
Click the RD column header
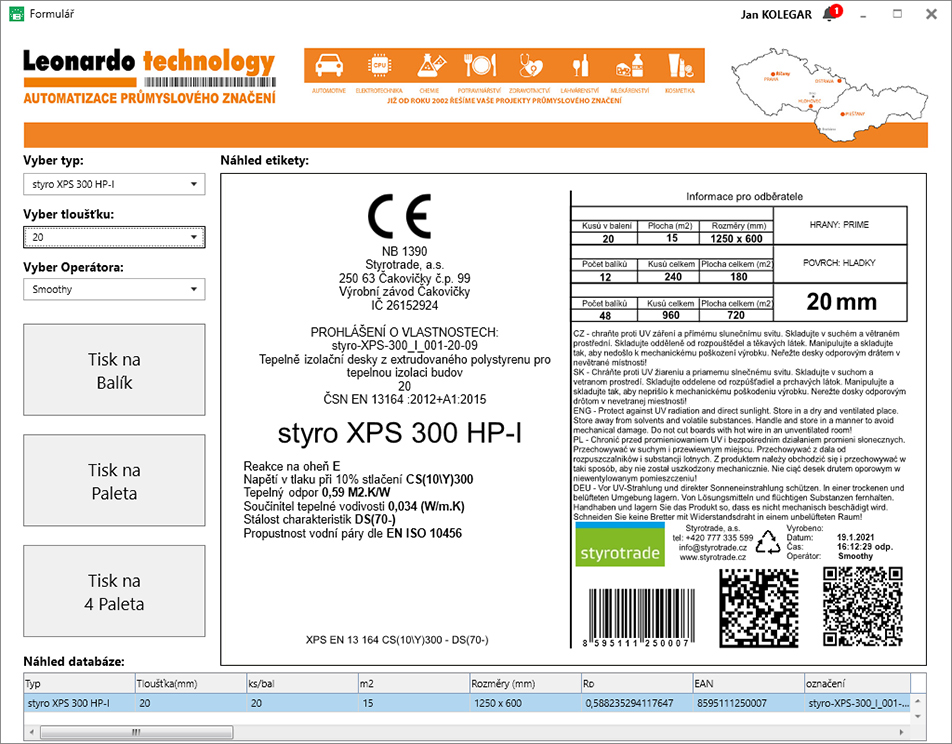tap(637, 683)
